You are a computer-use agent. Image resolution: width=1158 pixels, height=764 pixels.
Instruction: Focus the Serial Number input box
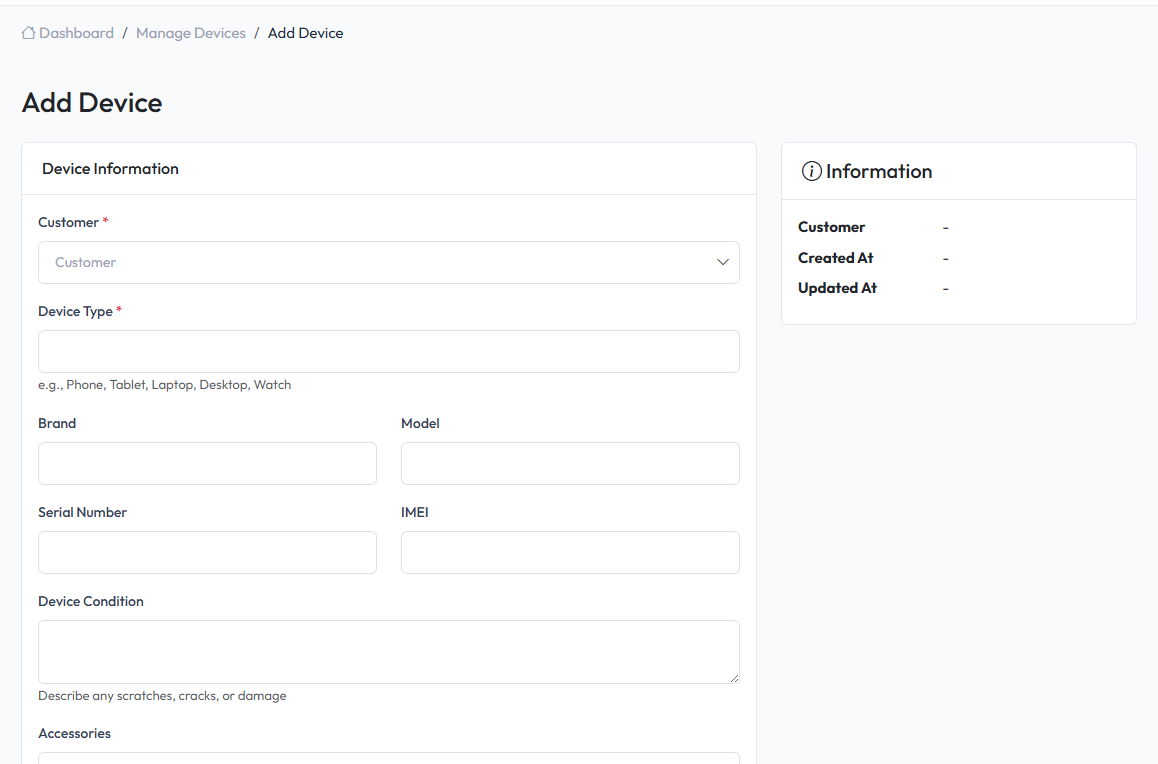(x=207, y=553)
